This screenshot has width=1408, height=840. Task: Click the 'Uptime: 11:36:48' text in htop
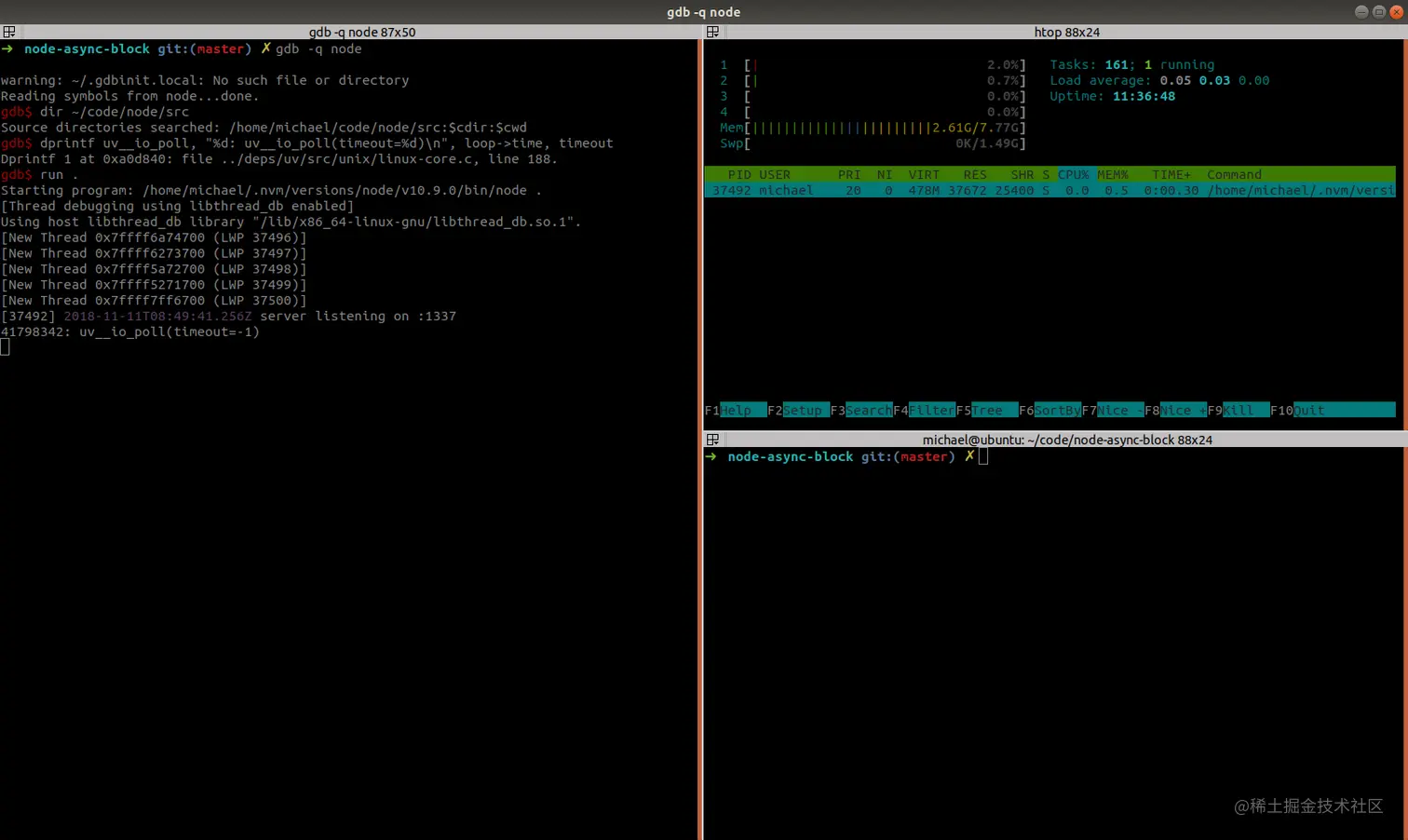click(1113, 97)
